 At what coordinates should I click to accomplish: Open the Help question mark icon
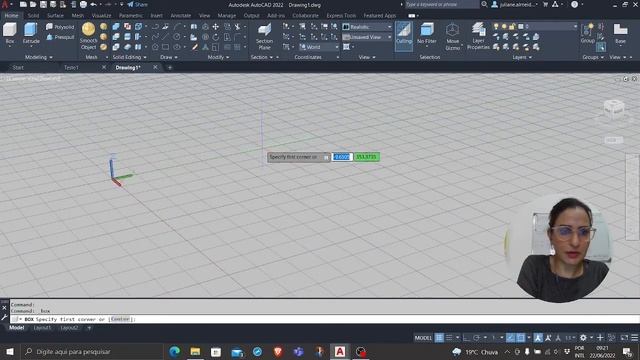point(574,4)
